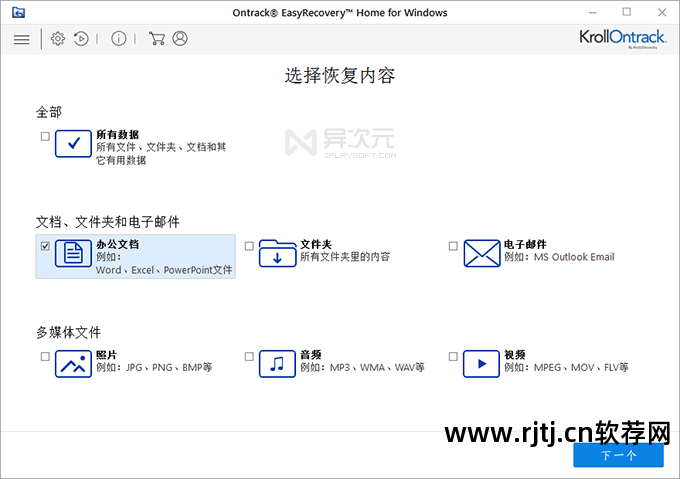The height and width of the screenshot is (479, 680).
Task: Click the 视频 label text
Action: [515, 355]
